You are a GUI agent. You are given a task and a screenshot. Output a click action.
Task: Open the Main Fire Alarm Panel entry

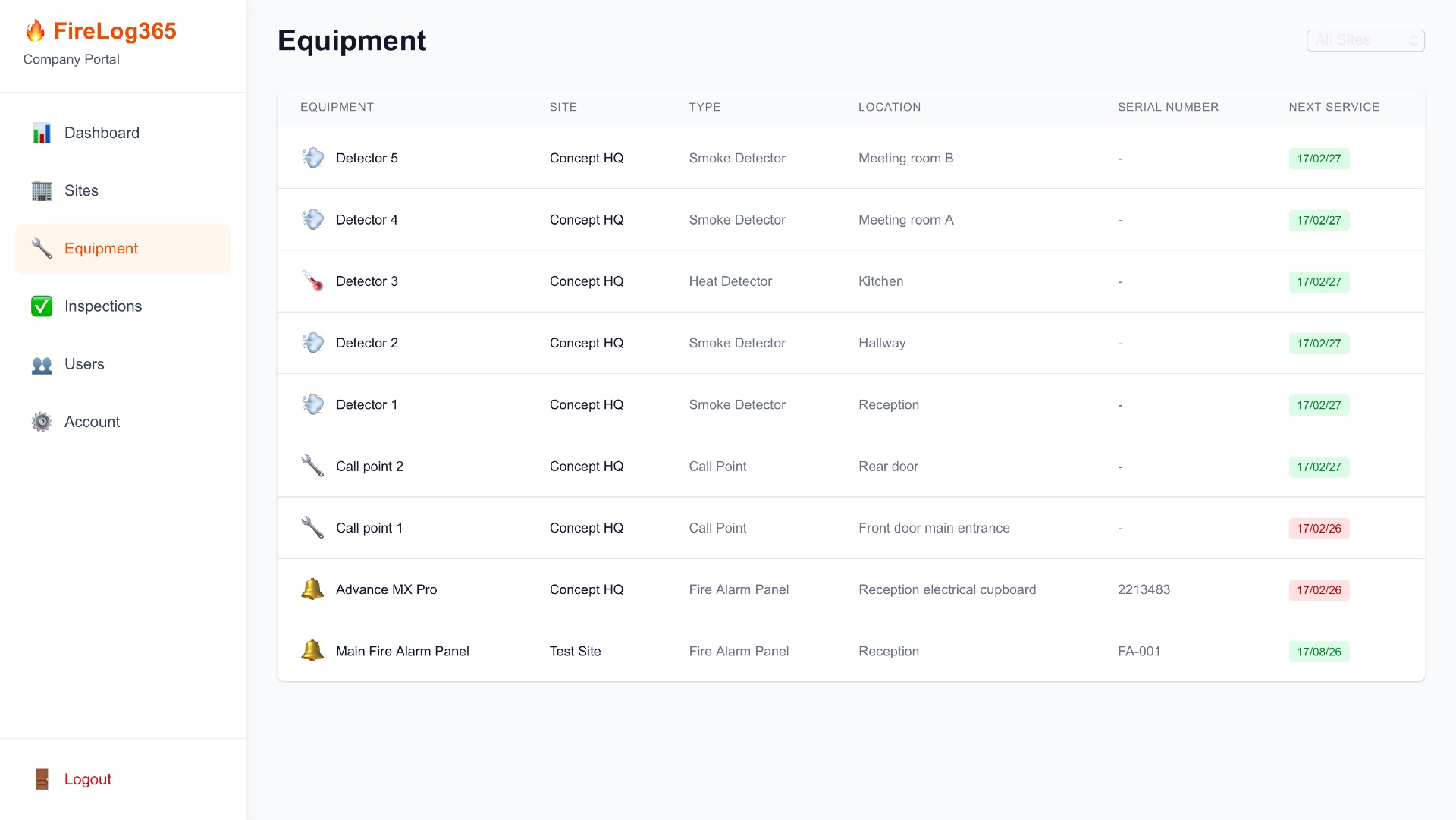(402, 652)
